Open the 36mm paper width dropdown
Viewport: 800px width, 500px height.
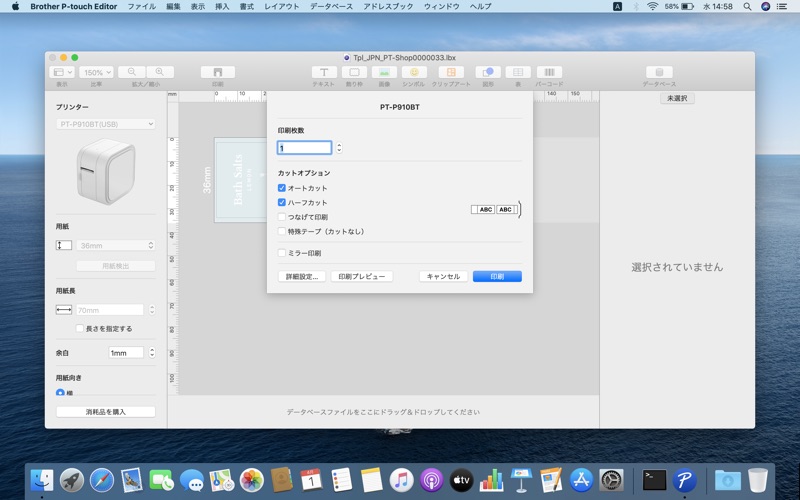pyautogui.click(x=116, y=245)
